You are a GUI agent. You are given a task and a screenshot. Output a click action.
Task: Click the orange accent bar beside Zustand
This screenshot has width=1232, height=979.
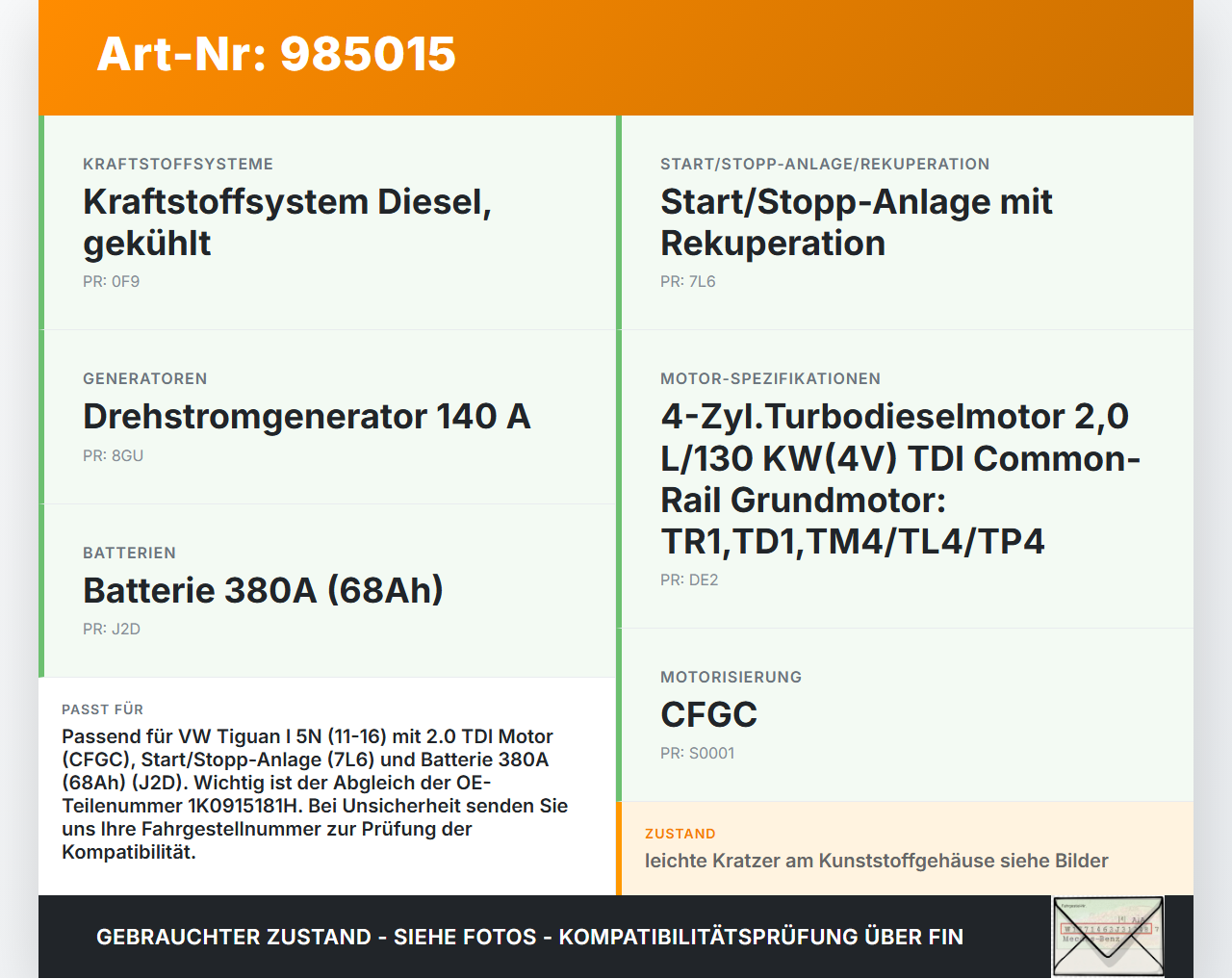(619, 847)
